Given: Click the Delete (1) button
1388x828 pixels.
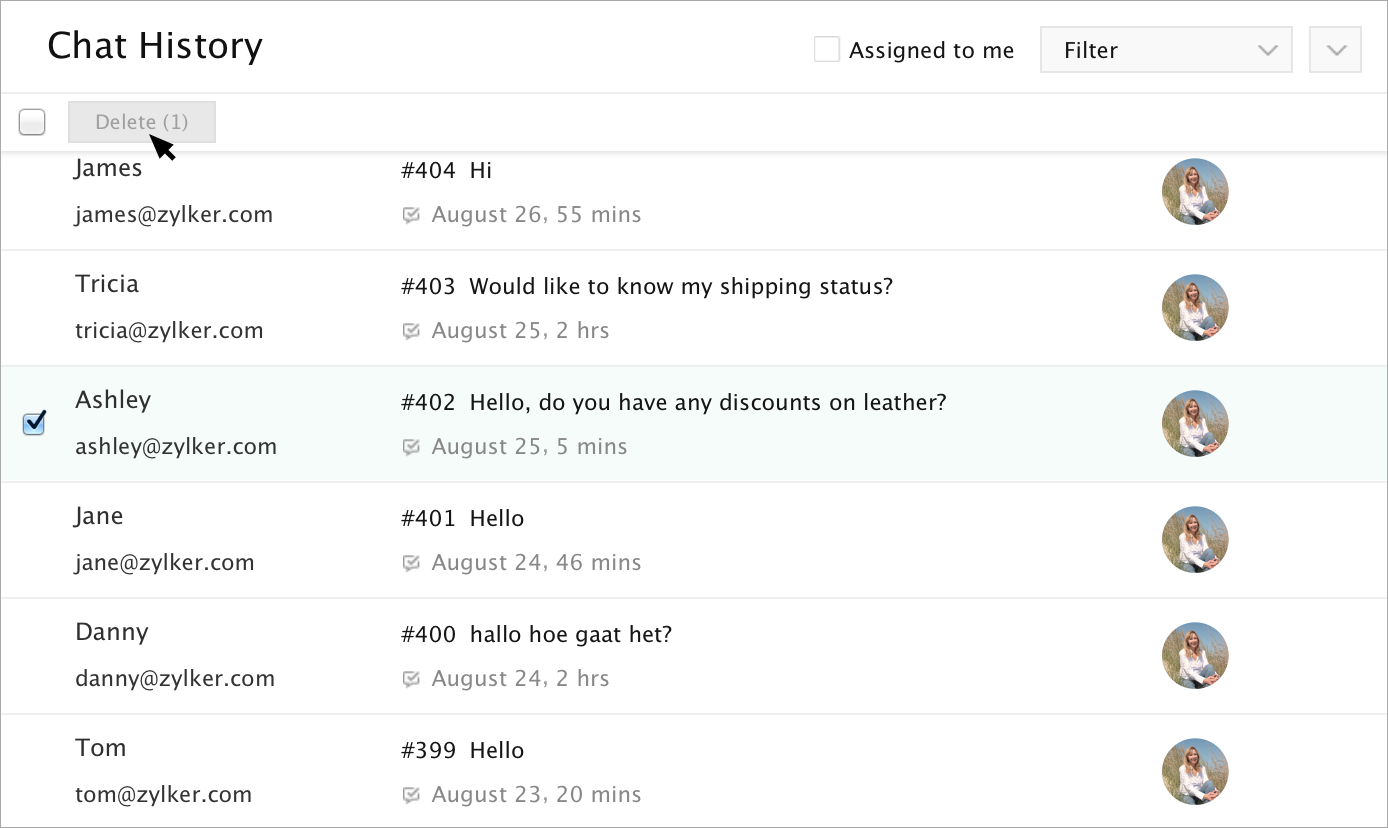Looking at the screenshot, I should 141,122.
